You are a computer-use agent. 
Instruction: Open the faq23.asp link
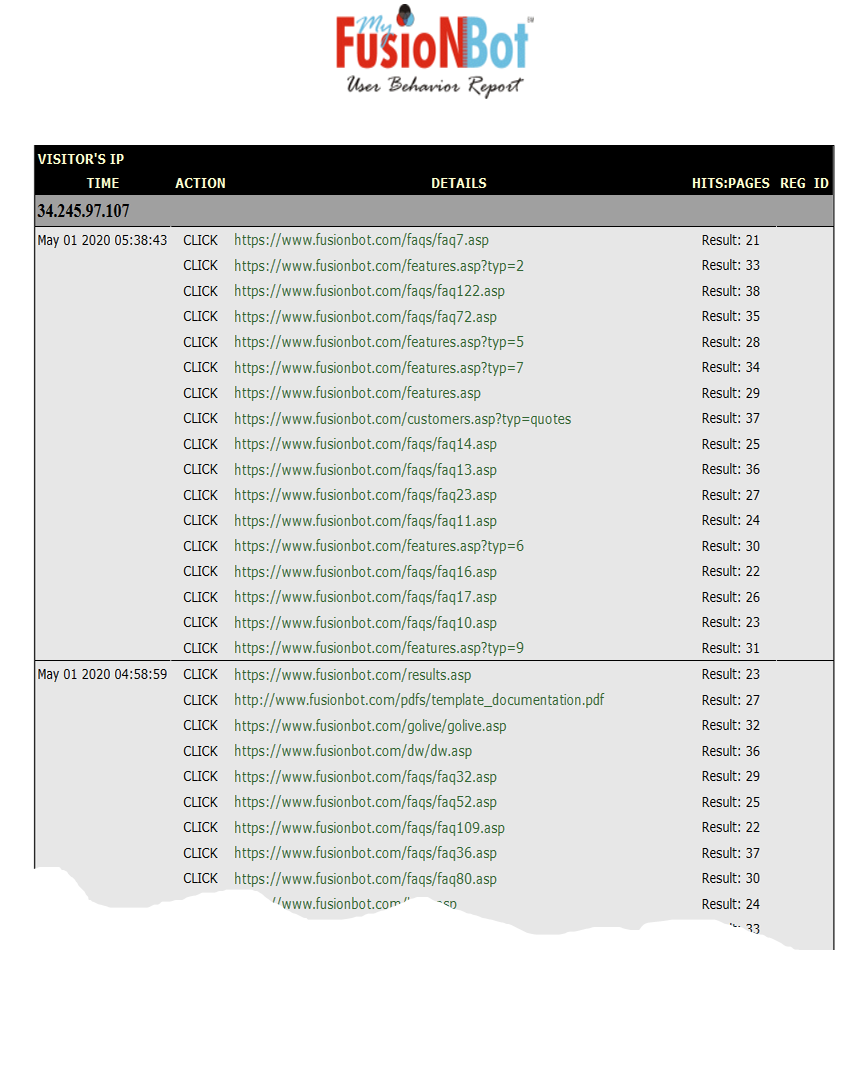point(365,495)
